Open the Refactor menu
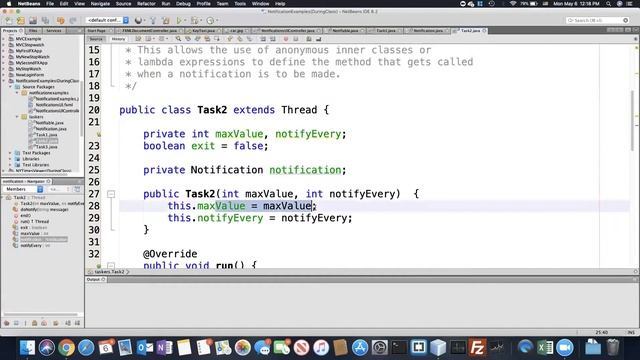The height and width of the screenshot is (360, 640). (146, 4)
